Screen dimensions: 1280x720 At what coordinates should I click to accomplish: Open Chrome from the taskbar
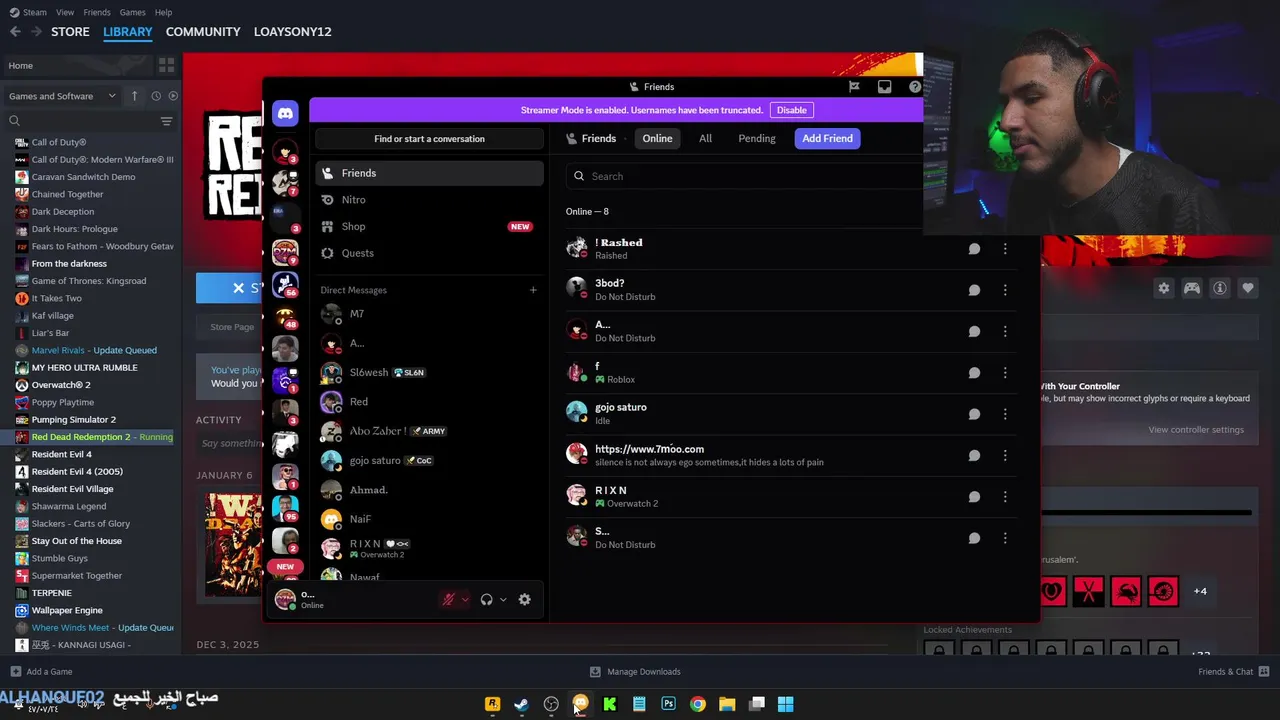tap(698, 704)
